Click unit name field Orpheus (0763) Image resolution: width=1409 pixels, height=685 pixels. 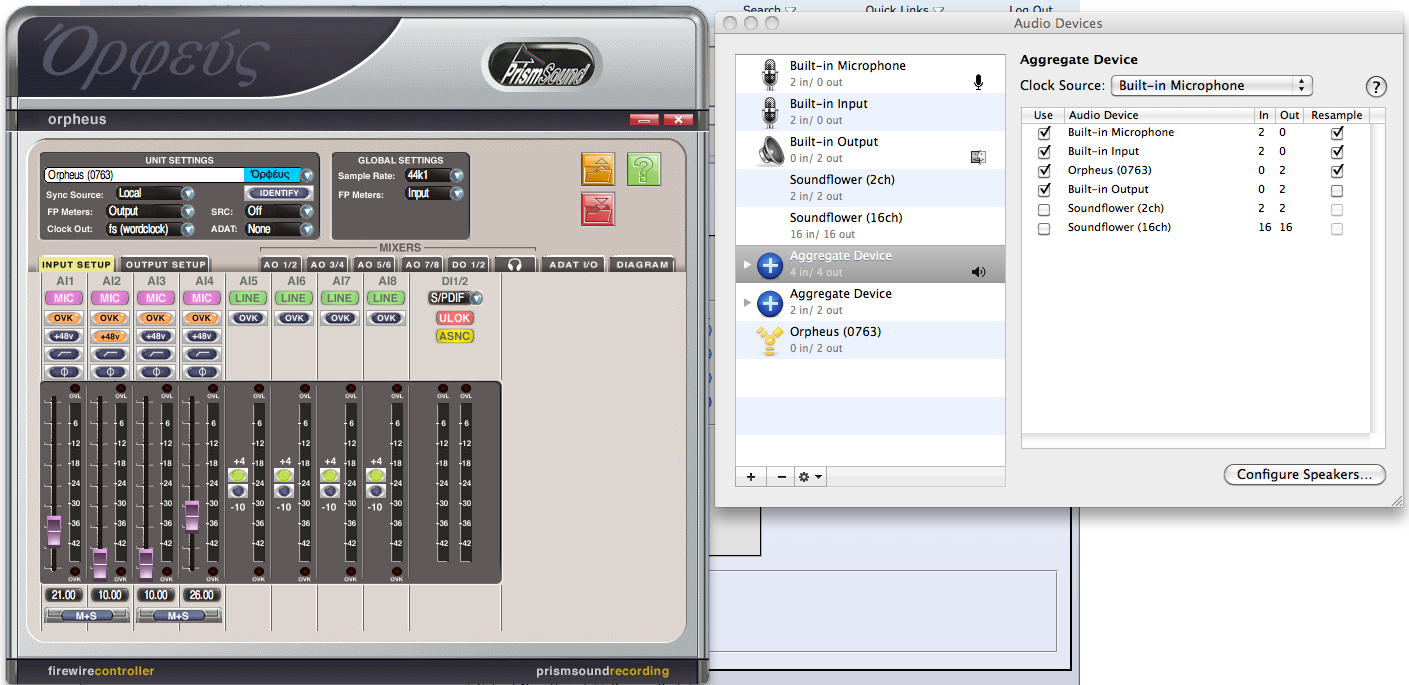point(145,175)
